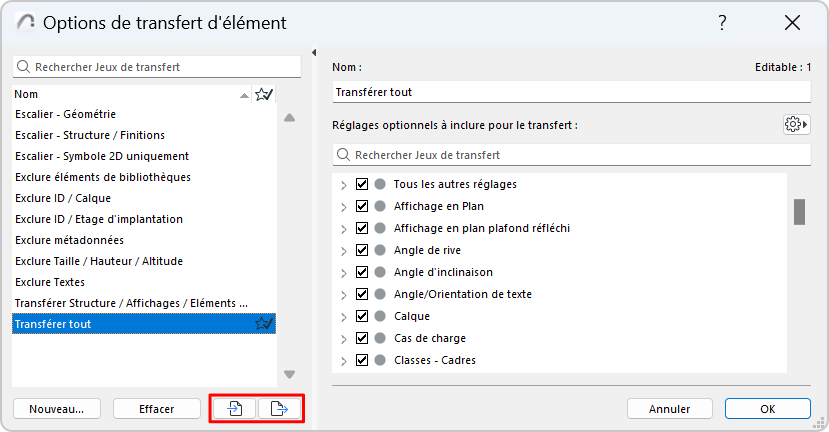Expand the Classes - Cadres row

343,360
